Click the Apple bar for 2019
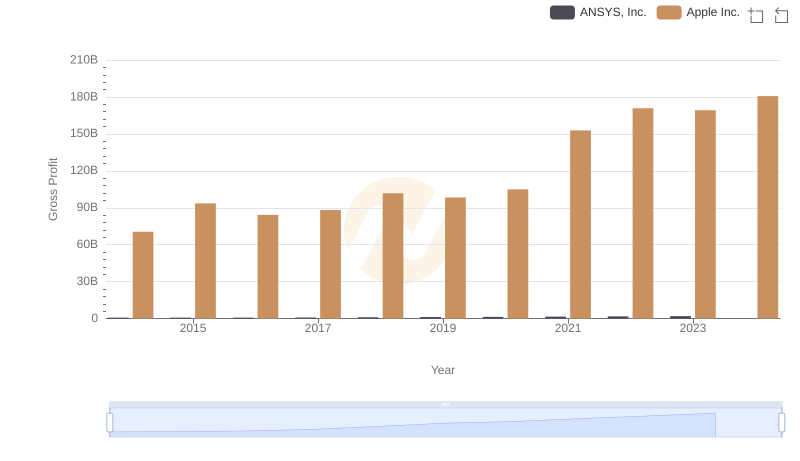Screen dimensions: 800x461 click(x=456, y=258)
